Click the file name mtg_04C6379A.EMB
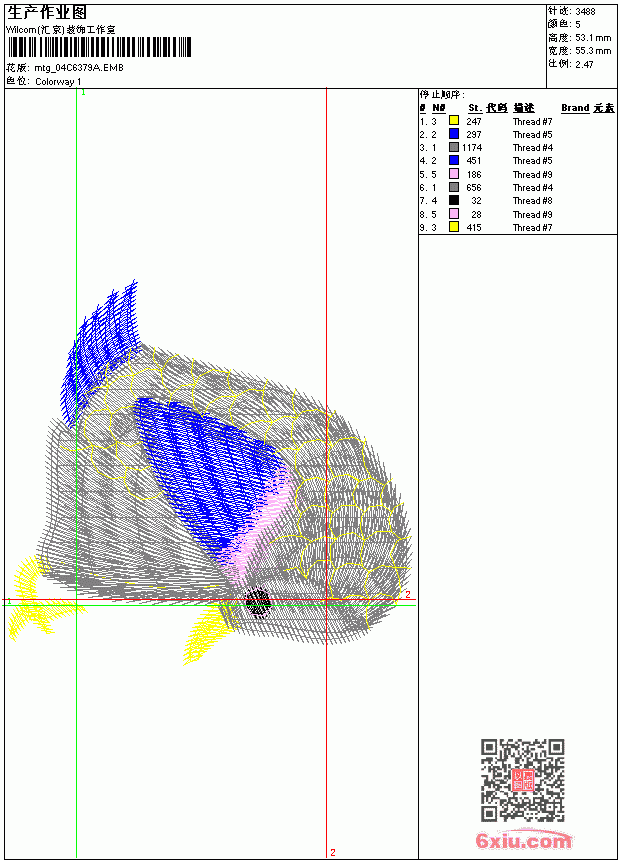The height and width of the screenshot is (860, 620). pyautogui.click(x=79, y=68)
